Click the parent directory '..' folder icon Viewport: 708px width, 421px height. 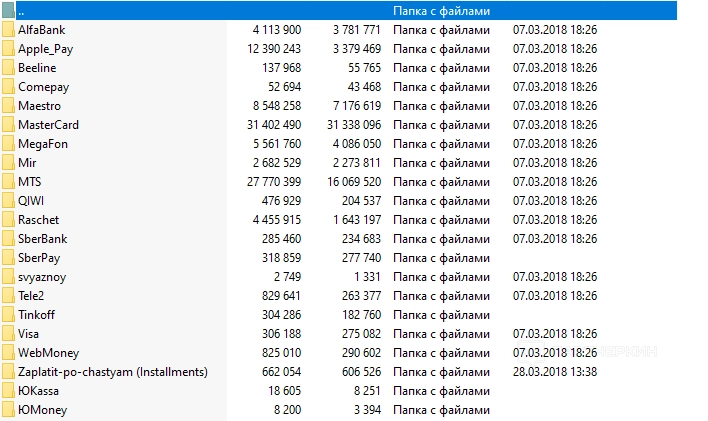click(8, 10)
